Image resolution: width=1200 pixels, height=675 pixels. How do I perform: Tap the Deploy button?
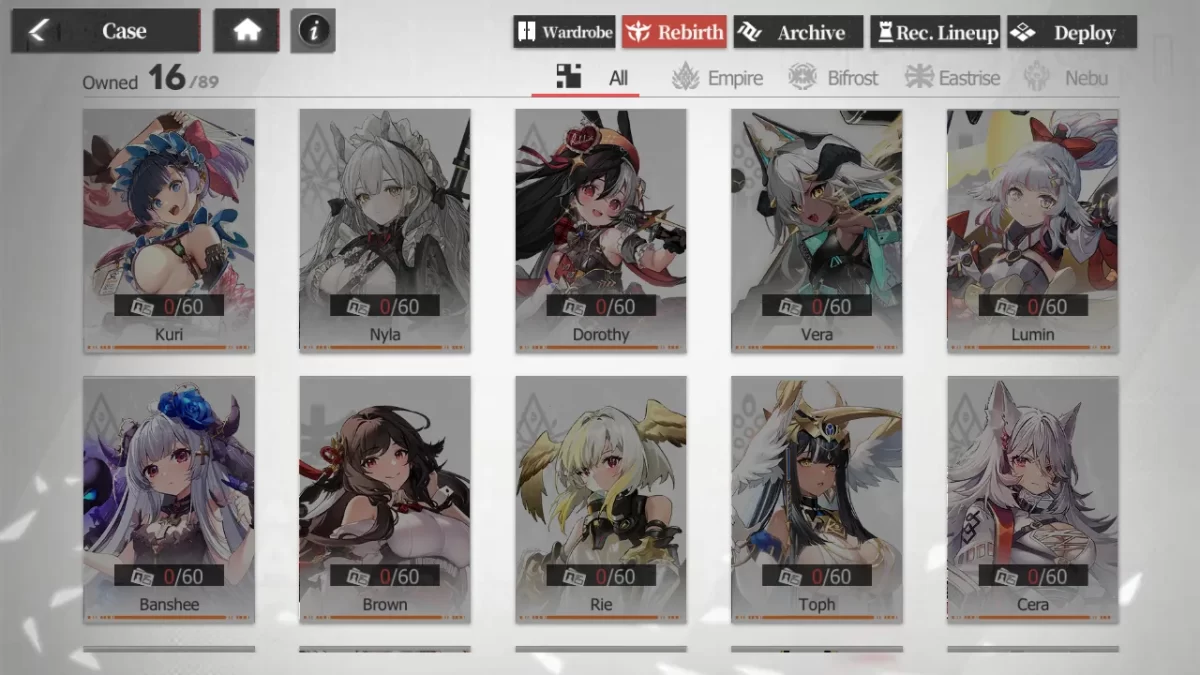[1071, 32]
